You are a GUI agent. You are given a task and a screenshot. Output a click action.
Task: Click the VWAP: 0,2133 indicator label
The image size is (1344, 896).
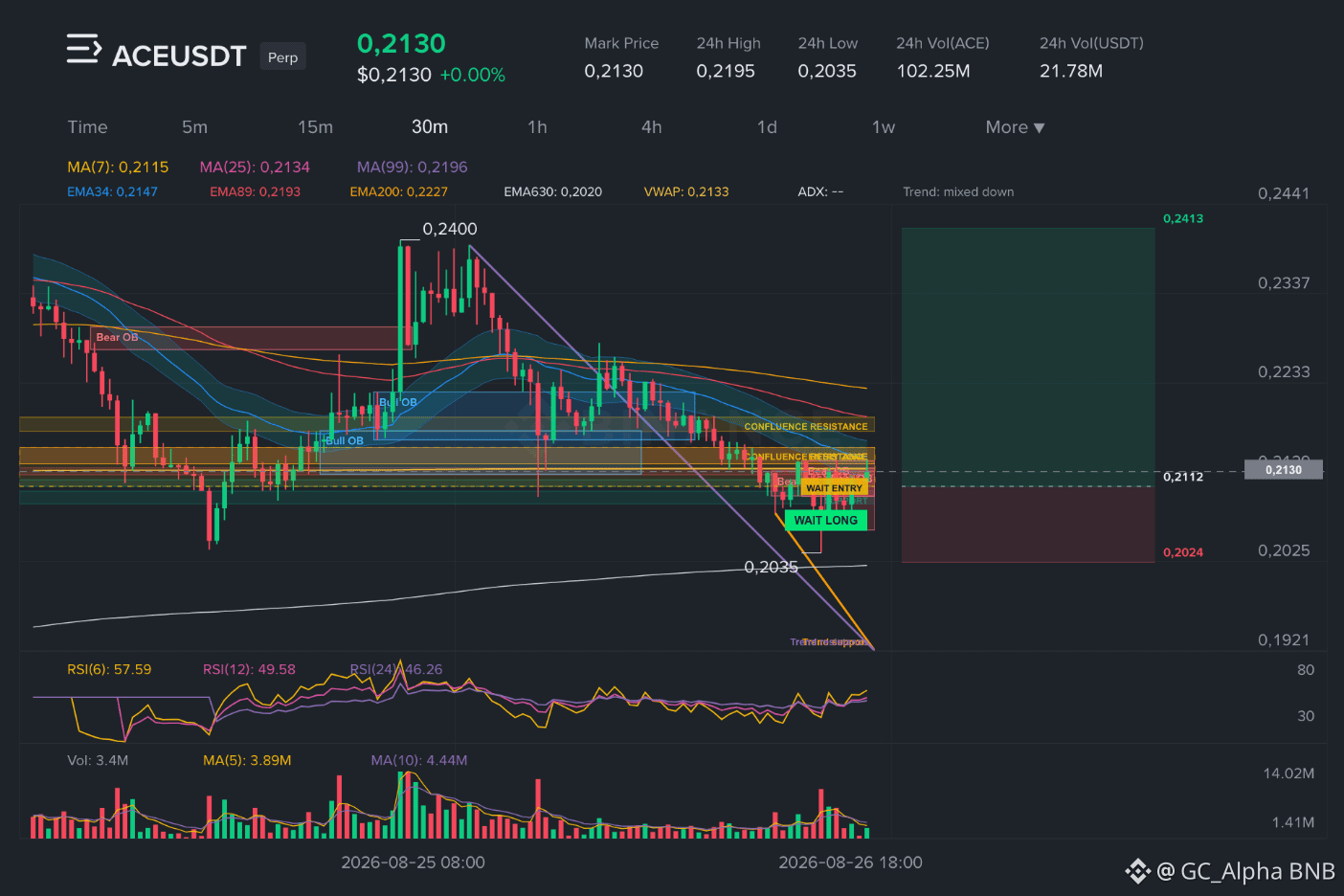point(686,191)
